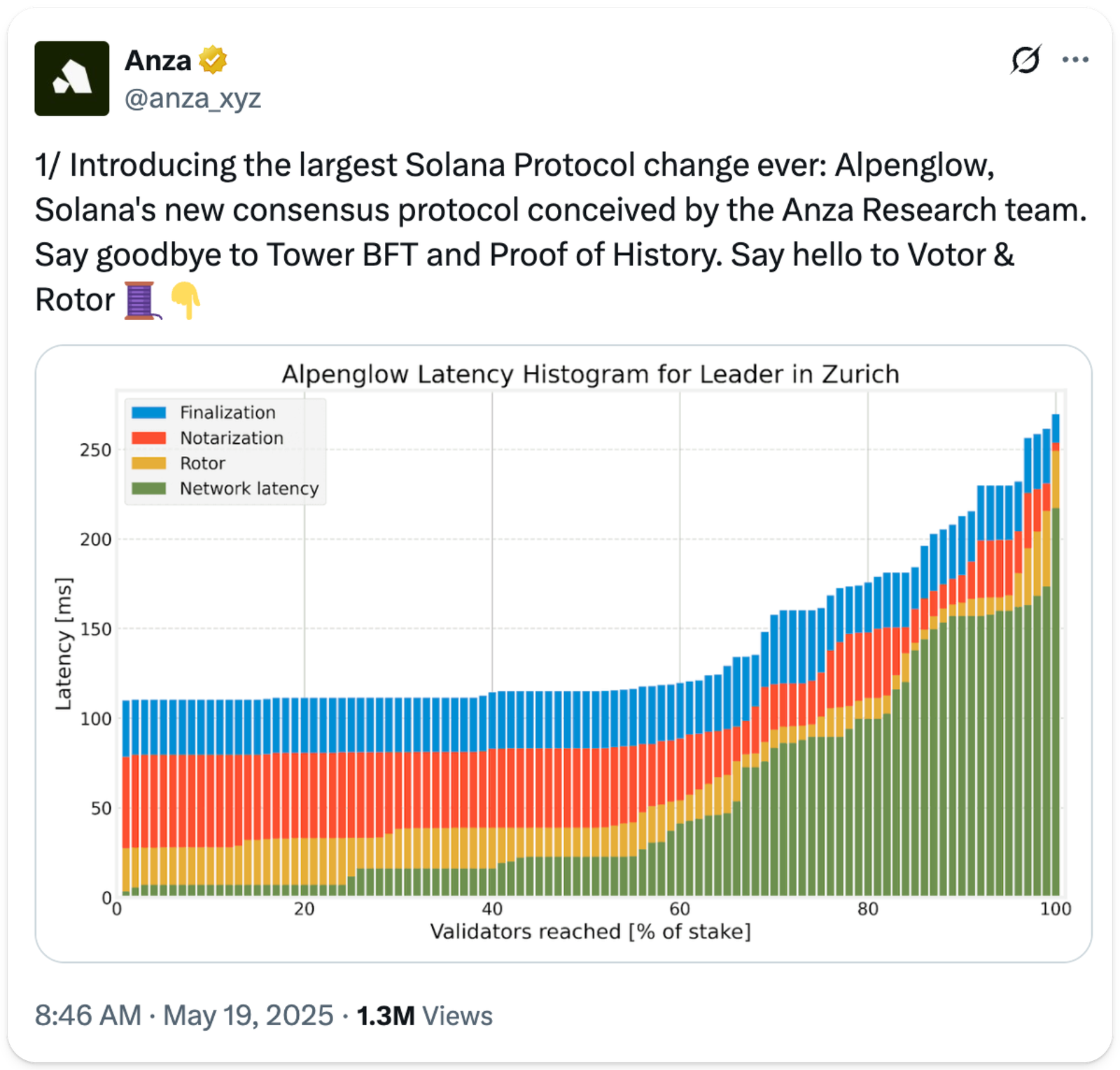The width and height of the screenshot is (1120, 1070).
Task: Click the Validators reached axis label
Action: pos(590,931)
